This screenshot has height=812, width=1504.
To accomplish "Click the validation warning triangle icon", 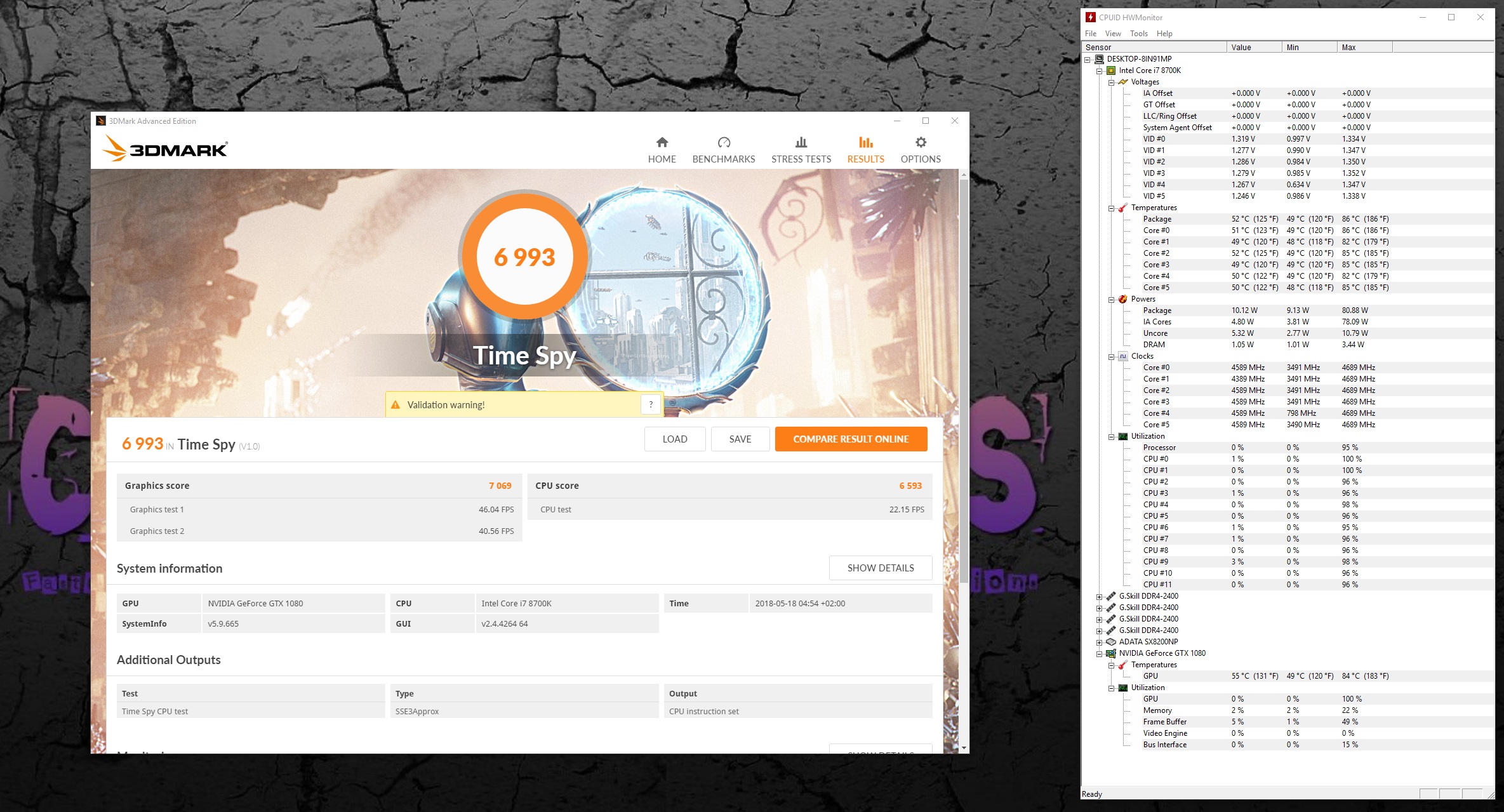I will (396, 405).
